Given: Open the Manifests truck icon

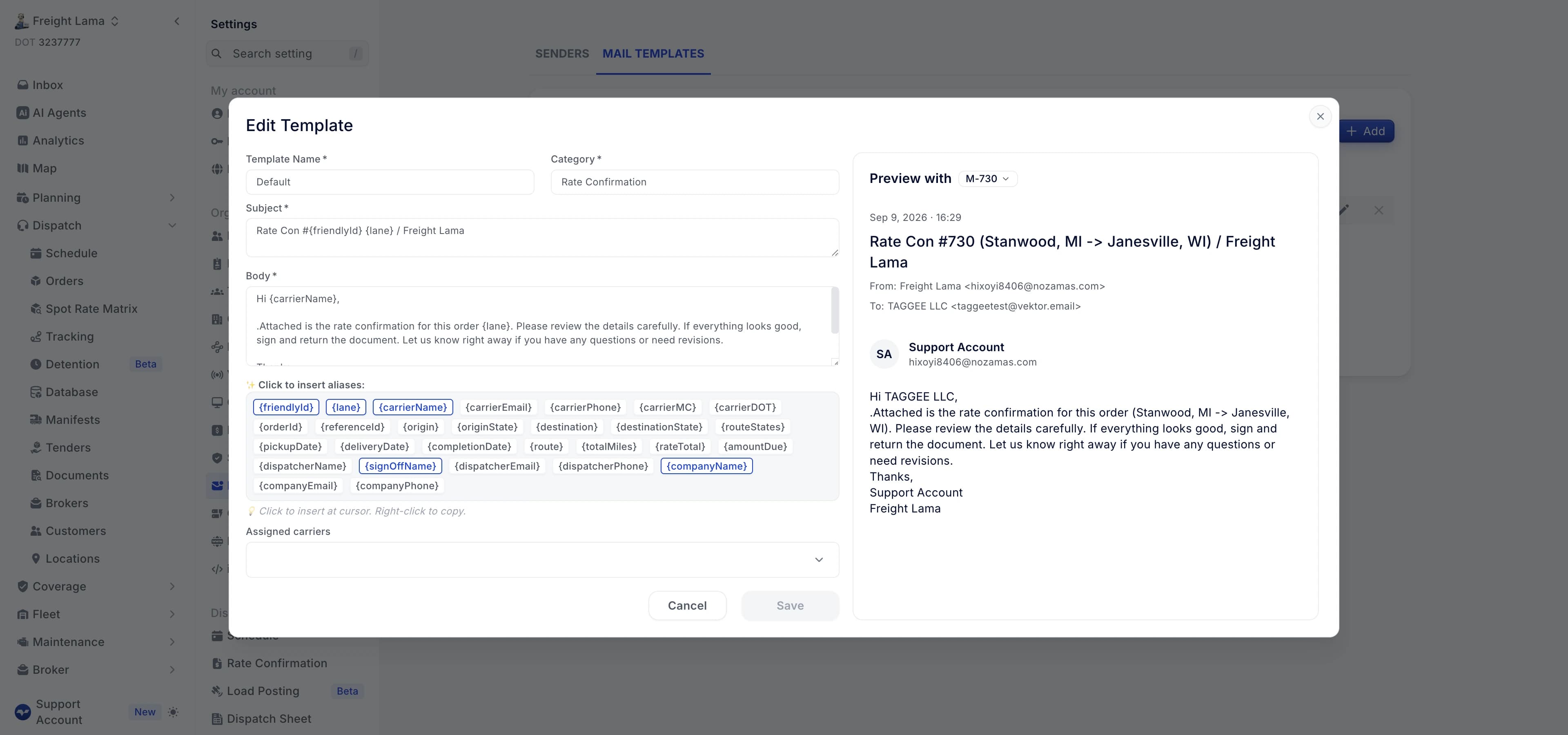Looking at the screenshot, I should [36, 420].
